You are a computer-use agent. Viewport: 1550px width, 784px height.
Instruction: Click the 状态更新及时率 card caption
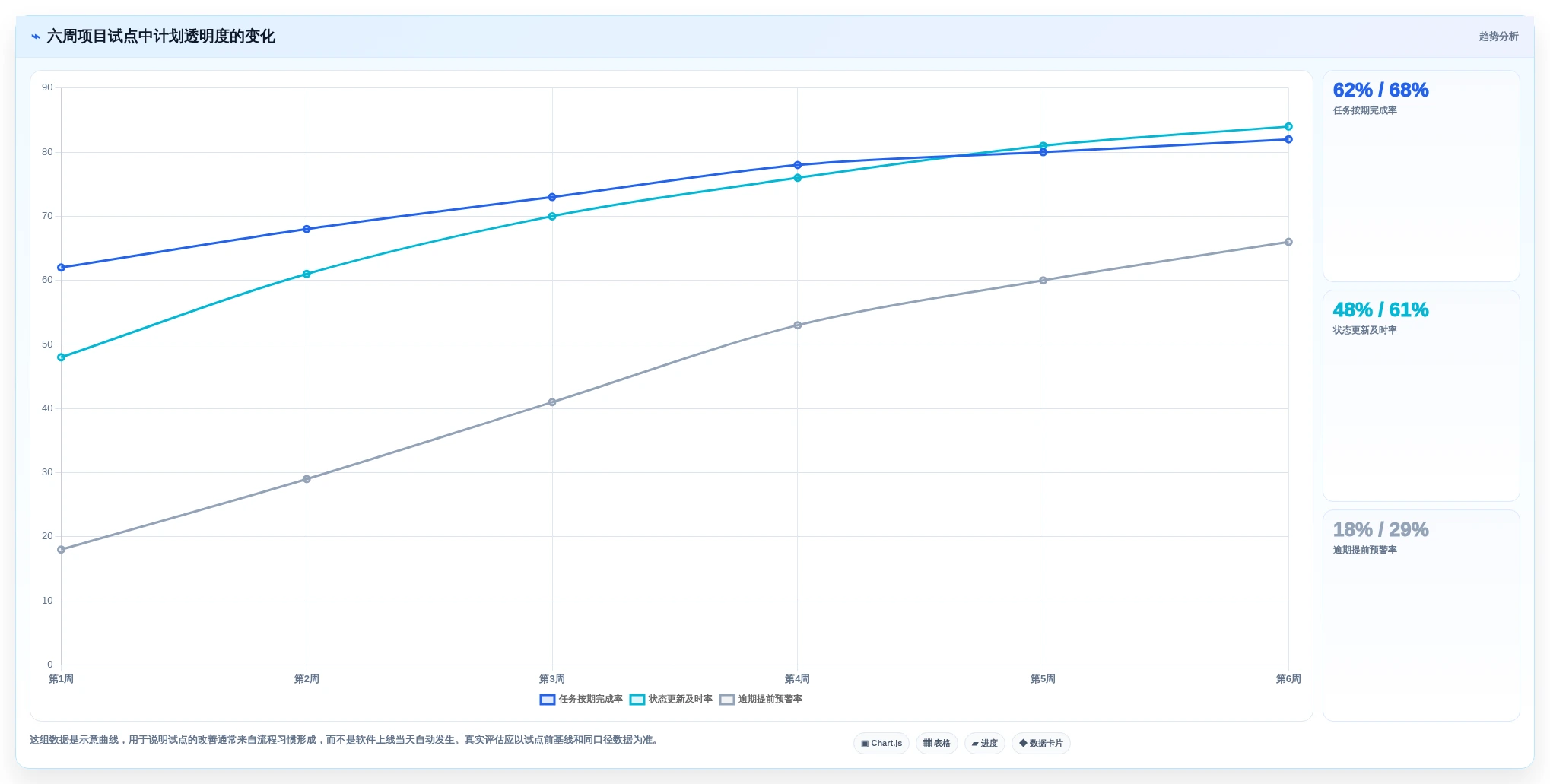(x=1364, y=330)
